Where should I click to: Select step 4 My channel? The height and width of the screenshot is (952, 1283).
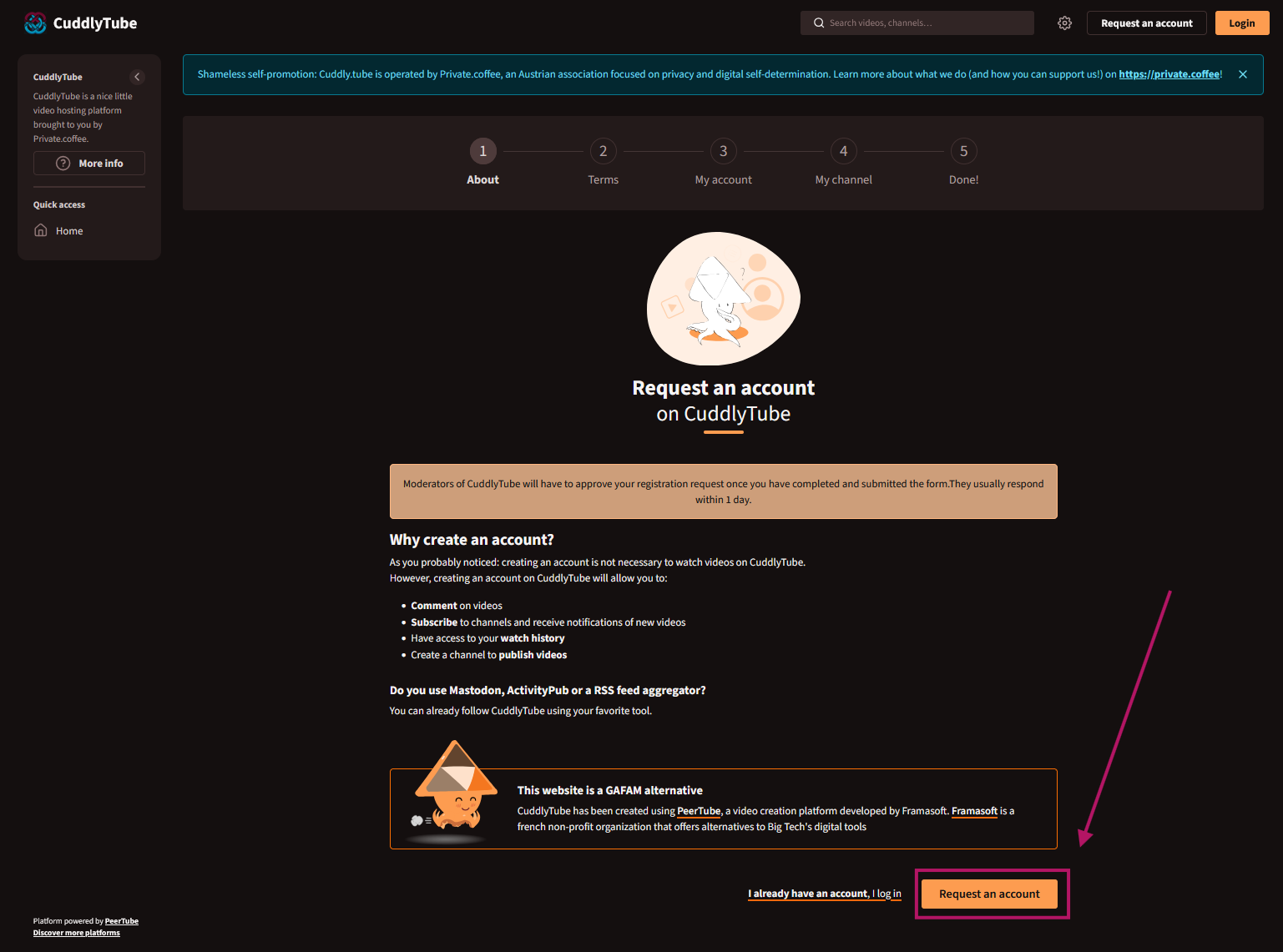(x=843, y=152)
